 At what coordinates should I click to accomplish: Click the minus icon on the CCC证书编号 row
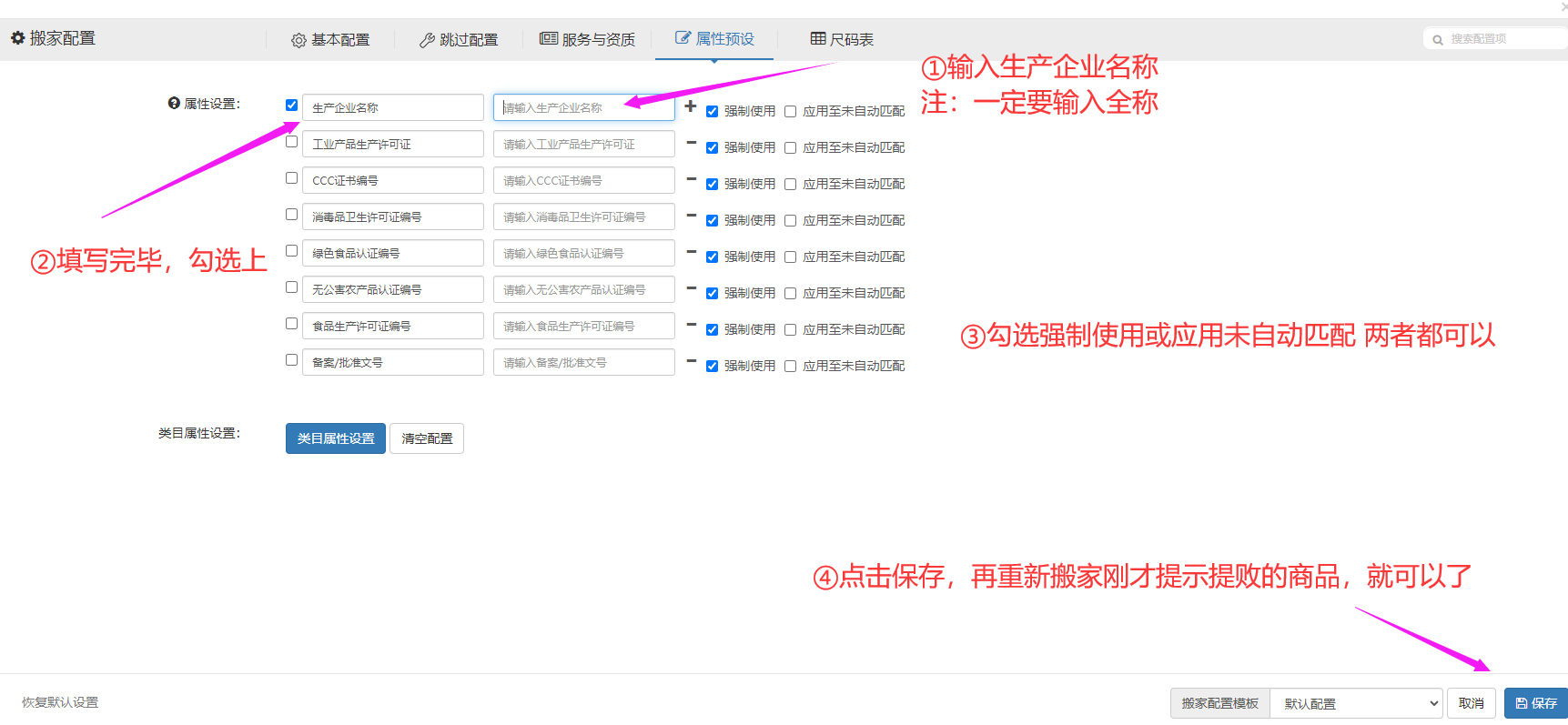(691, 179)
